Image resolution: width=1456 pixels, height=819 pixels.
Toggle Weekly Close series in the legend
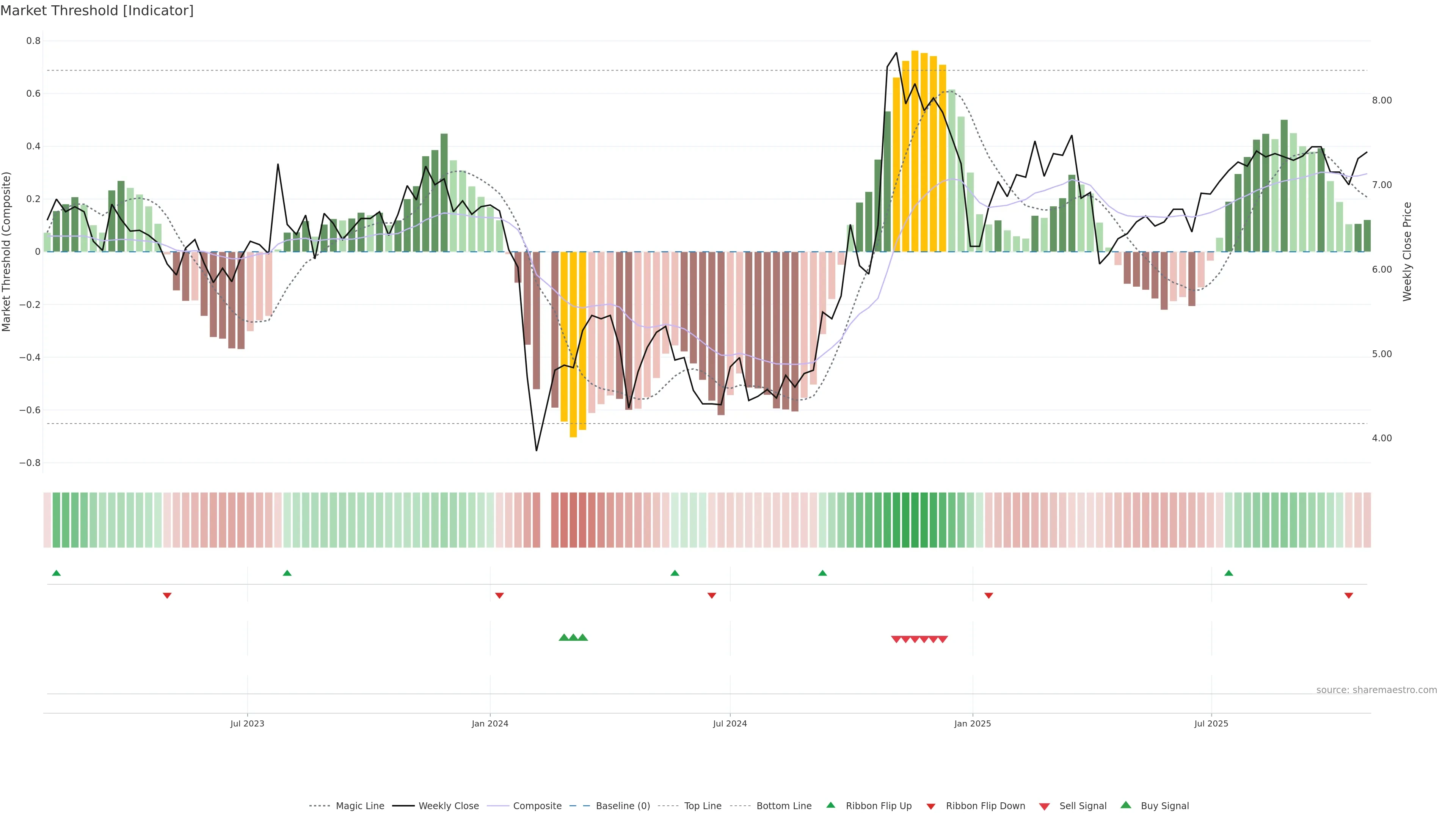(448, 806)
